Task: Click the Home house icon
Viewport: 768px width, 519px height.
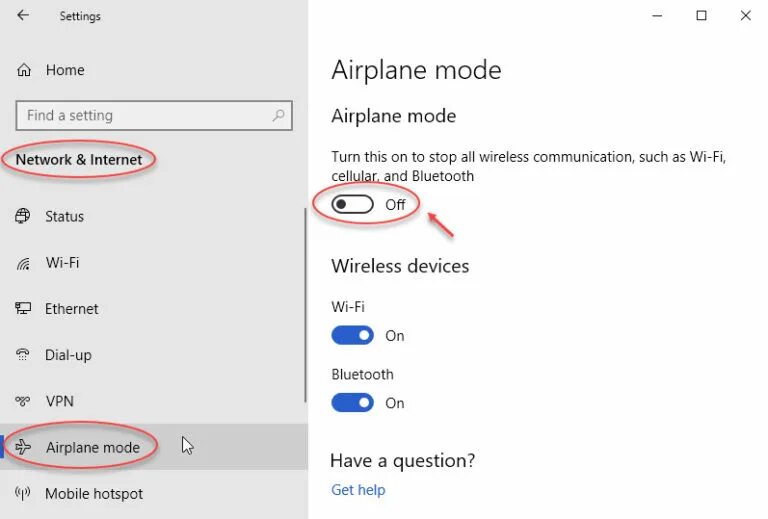Action: (x=24, y=70)
